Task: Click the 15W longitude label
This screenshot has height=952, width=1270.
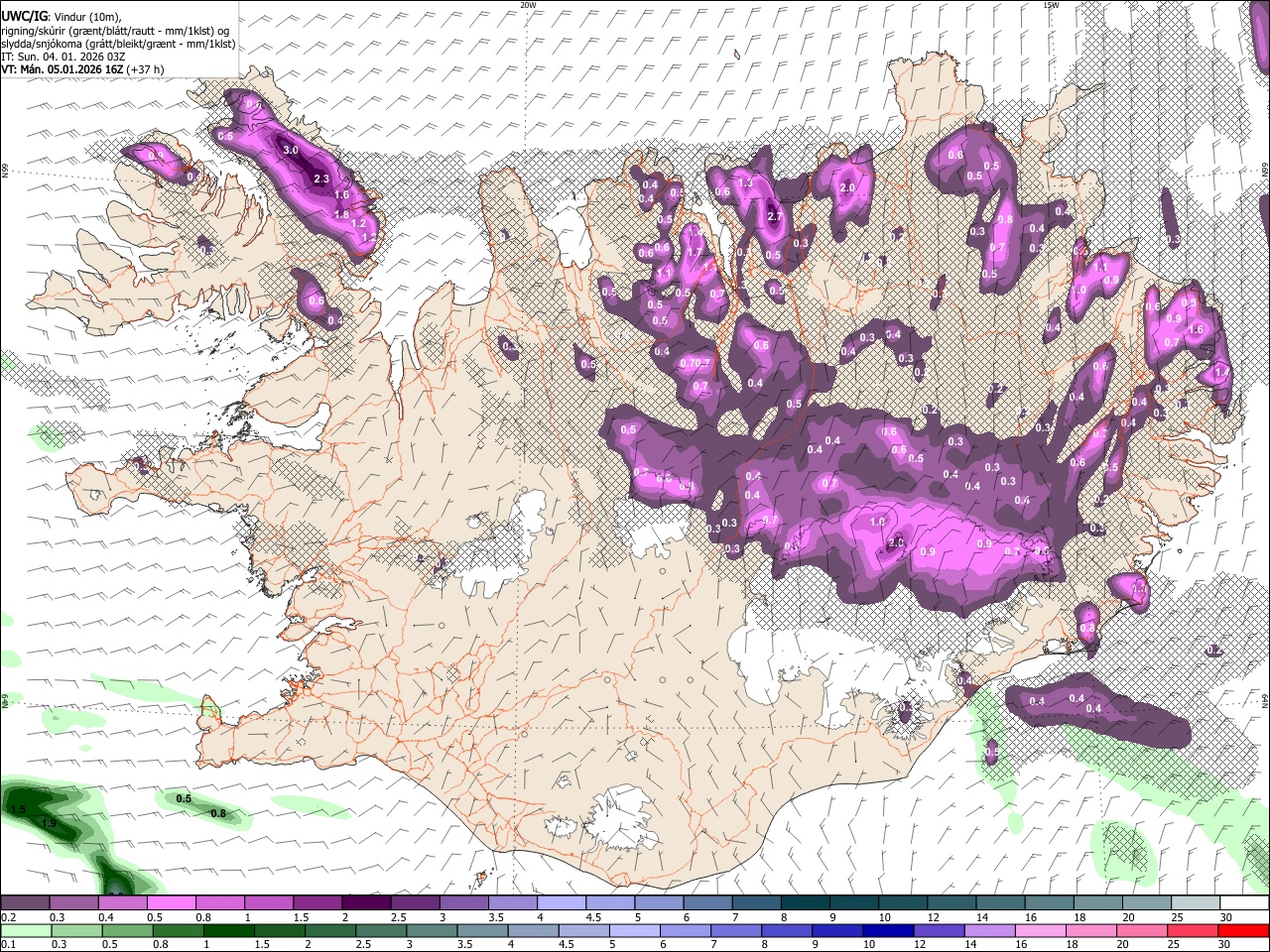Action: click(x=1051, y=5)
